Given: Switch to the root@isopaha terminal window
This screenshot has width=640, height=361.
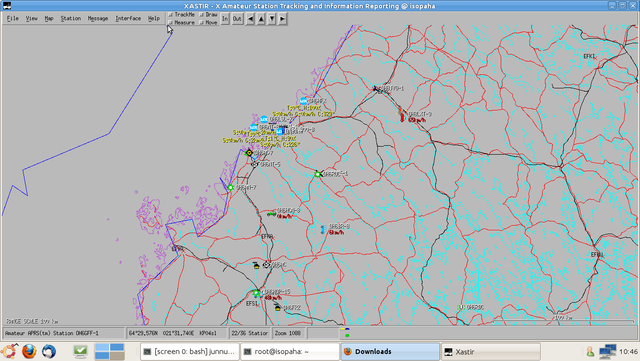Looking at the screenshot, I should [x=290, y=352].
